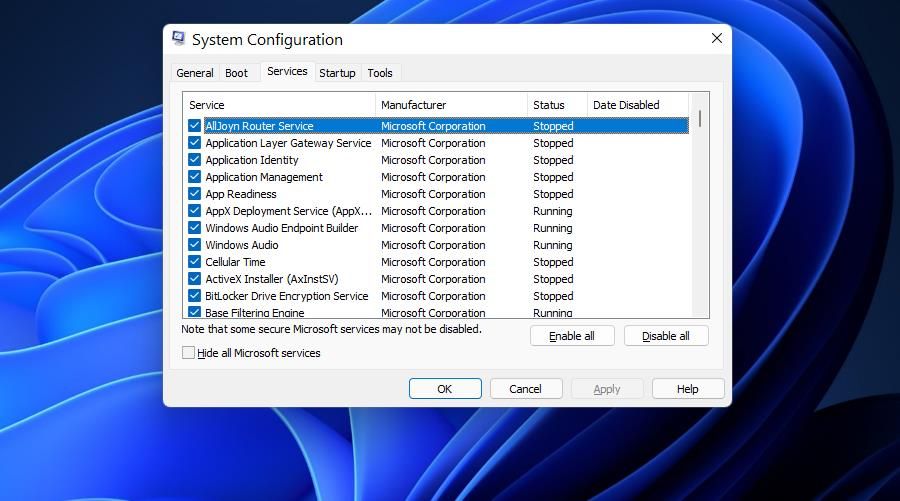Click the Disable all button

coord(666,336)
